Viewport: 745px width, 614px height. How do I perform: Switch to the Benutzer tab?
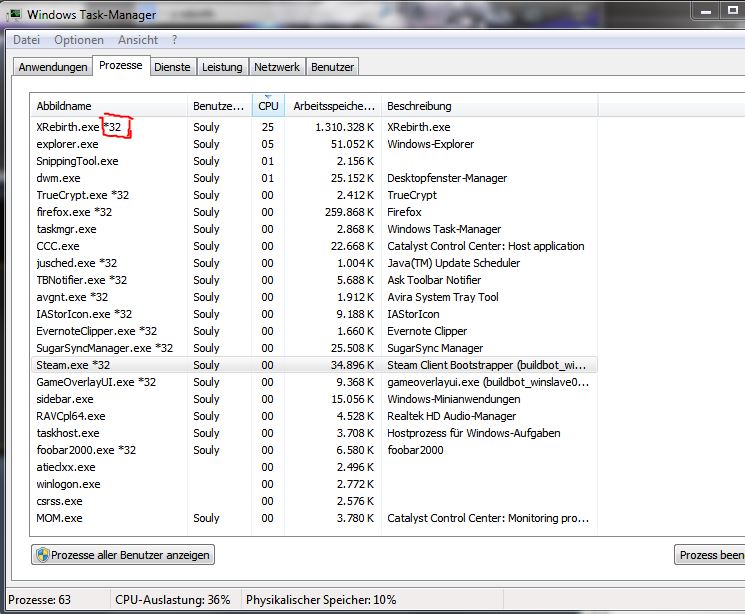coord(332,67)
